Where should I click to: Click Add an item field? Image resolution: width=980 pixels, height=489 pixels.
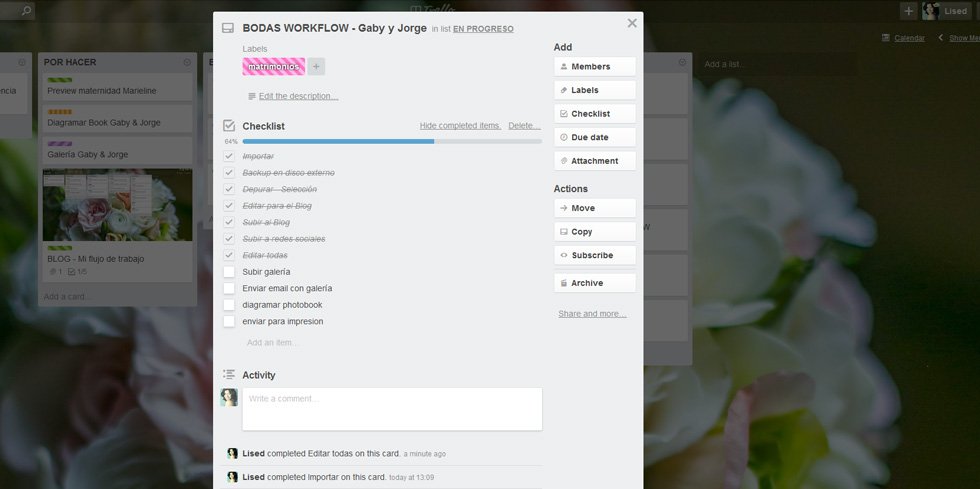(x=272, y=343)
